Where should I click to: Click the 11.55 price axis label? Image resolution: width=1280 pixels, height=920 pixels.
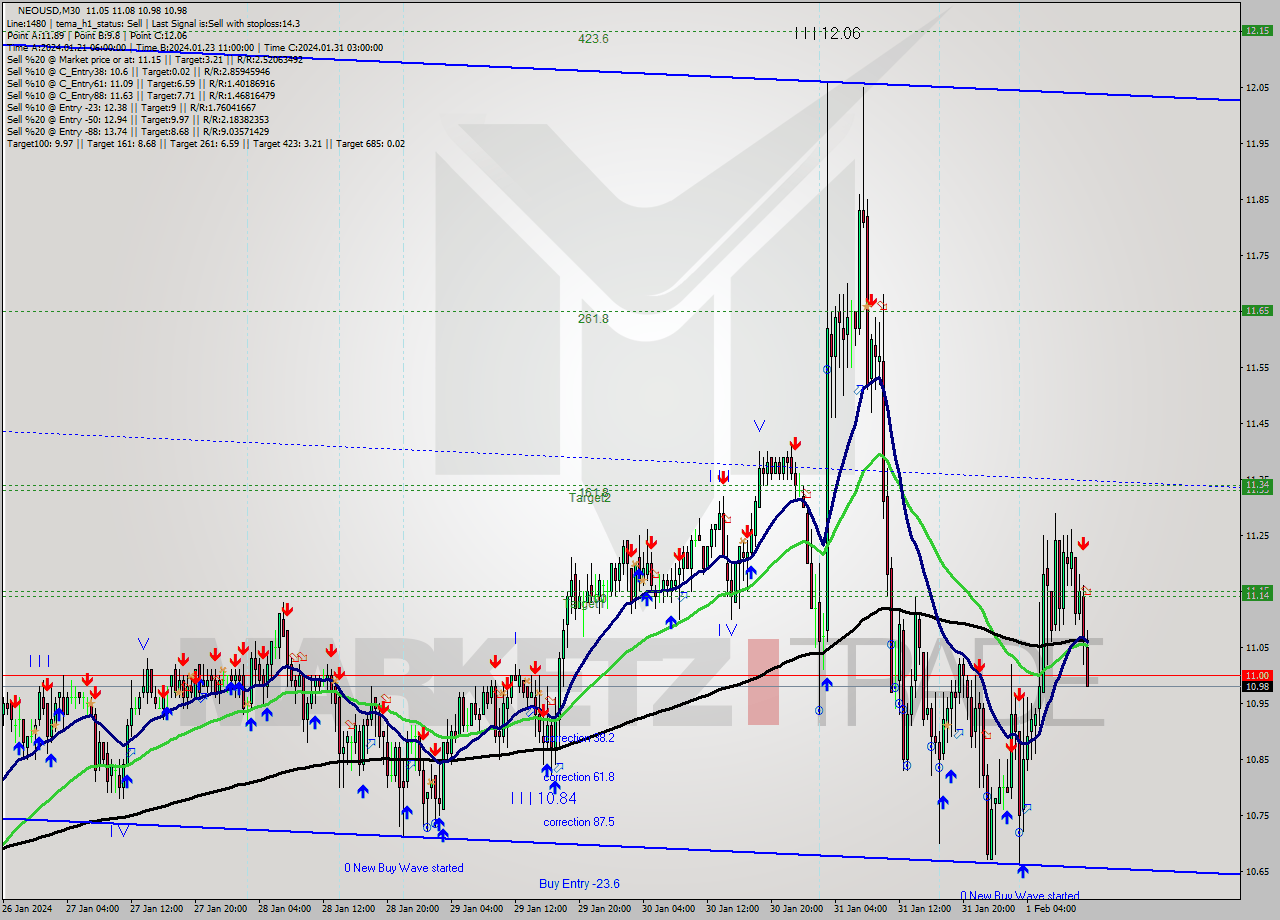tap(1257, 368)
